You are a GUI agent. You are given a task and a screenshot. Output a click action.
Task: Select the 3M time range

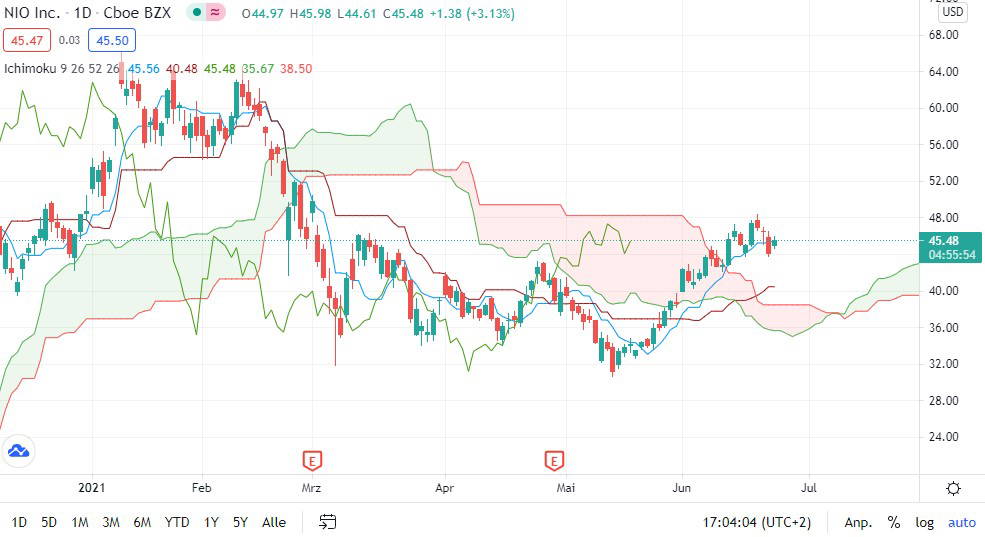click(x=111, y=522)
